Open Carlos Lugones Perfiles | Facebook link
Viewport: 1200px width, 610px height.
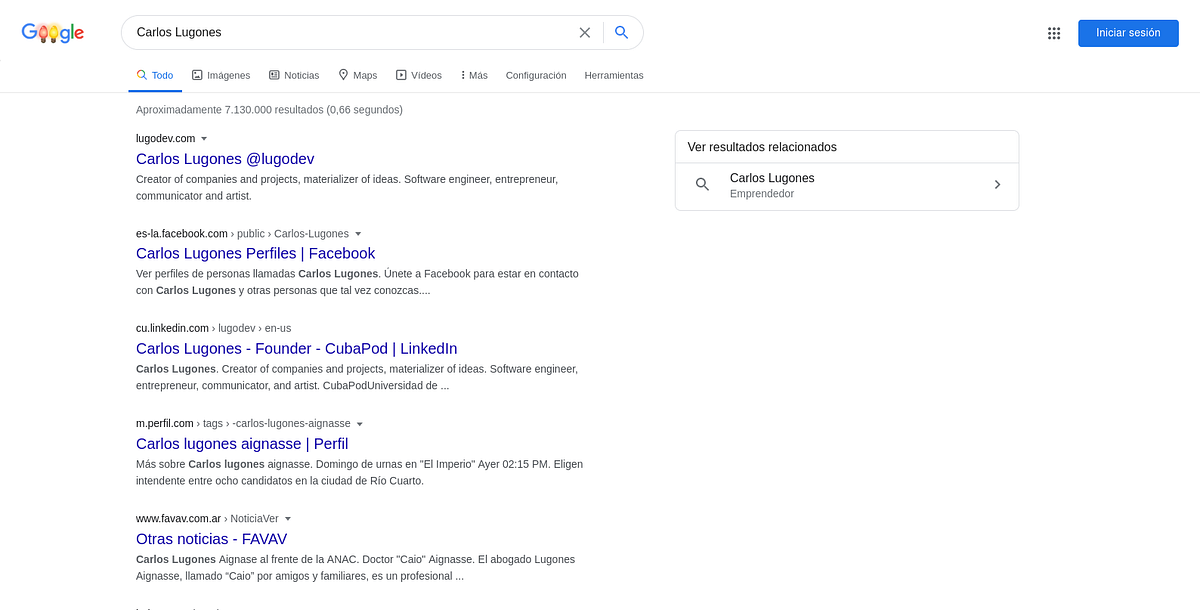pos(256,253)
